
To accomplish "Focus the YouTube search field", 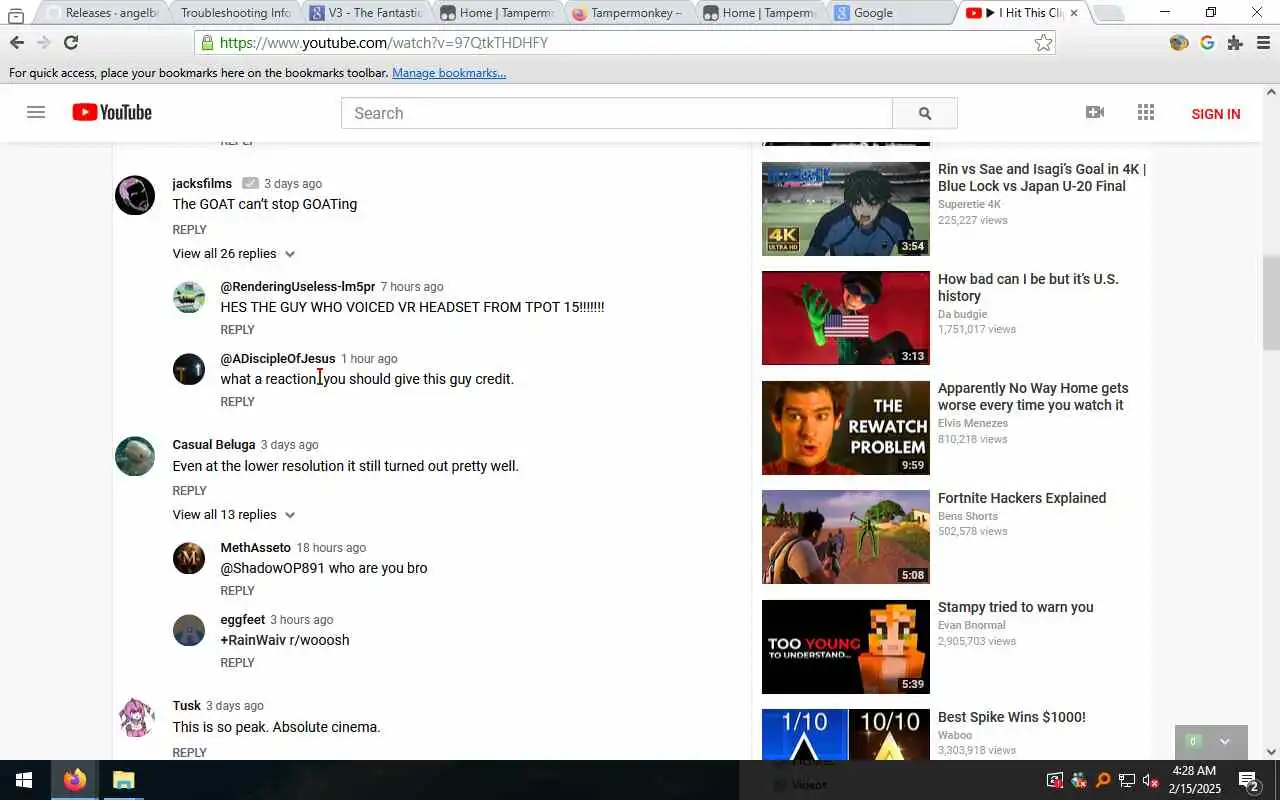I will [x=617, y=113].
